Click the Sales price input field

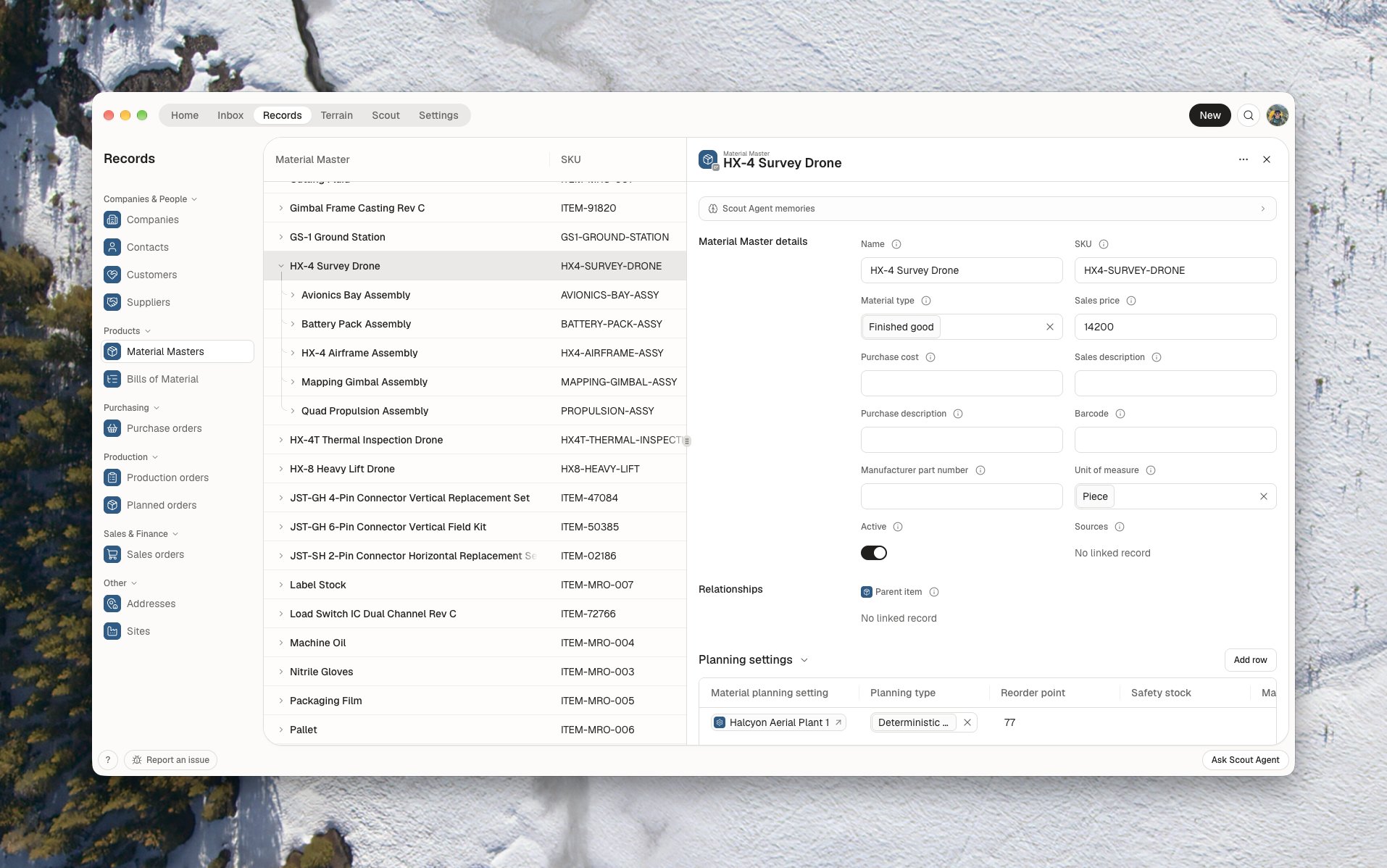pyautogui.click(x=1175, y=327)
